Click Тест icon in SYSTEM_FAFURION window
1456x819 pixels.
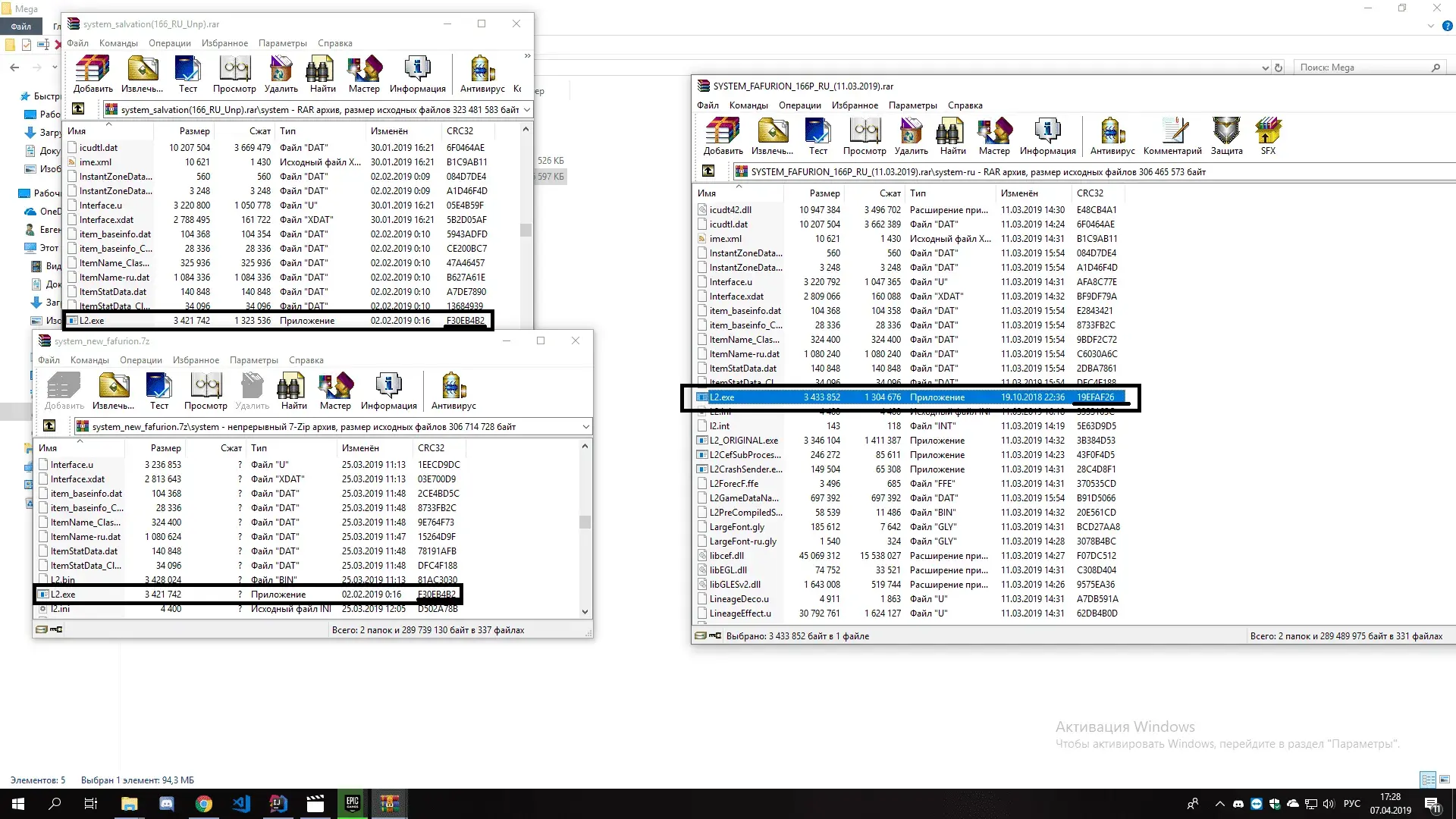click(817, 136)
